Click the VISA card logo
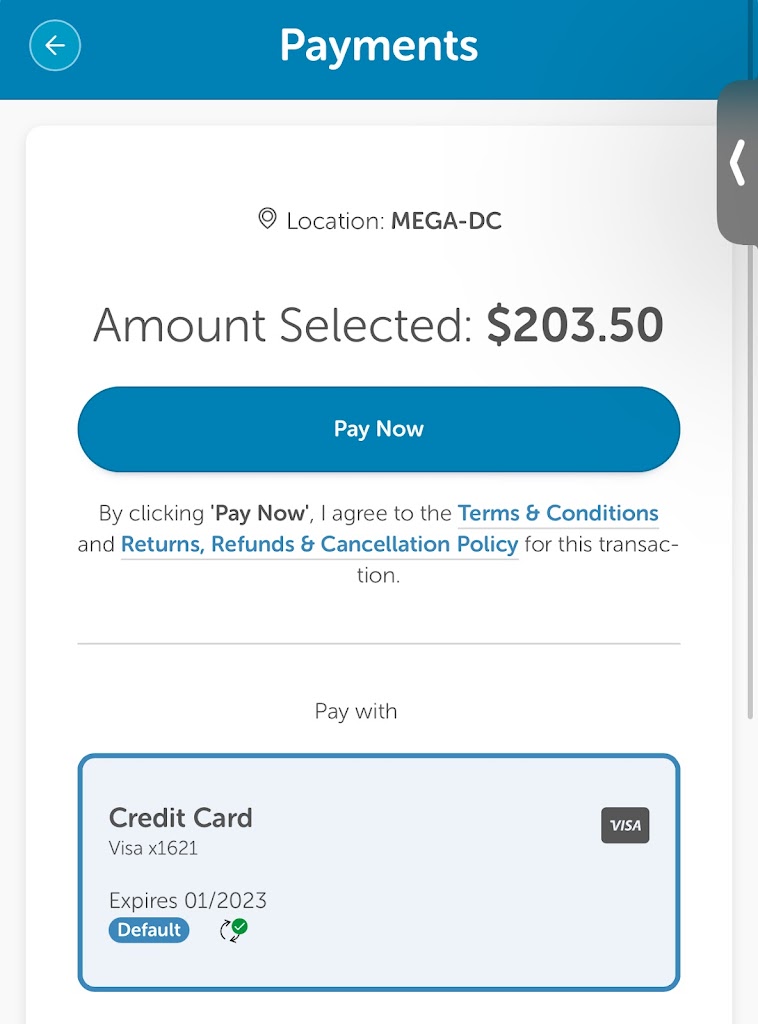The width and height of the screenshot is (758, 1024). [625, 825]
